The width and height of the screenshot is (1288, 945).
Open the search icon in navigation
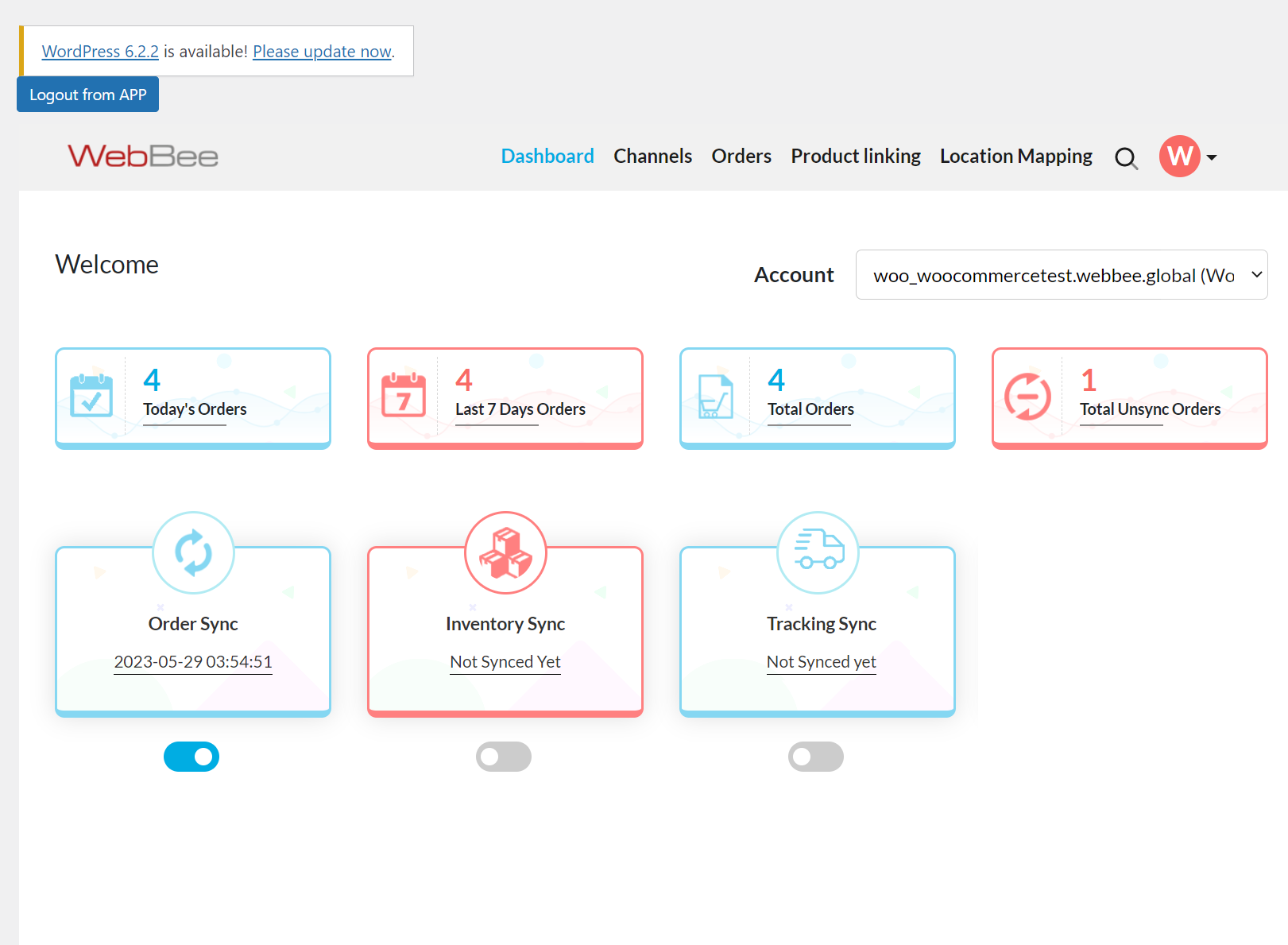point(1126,158)
